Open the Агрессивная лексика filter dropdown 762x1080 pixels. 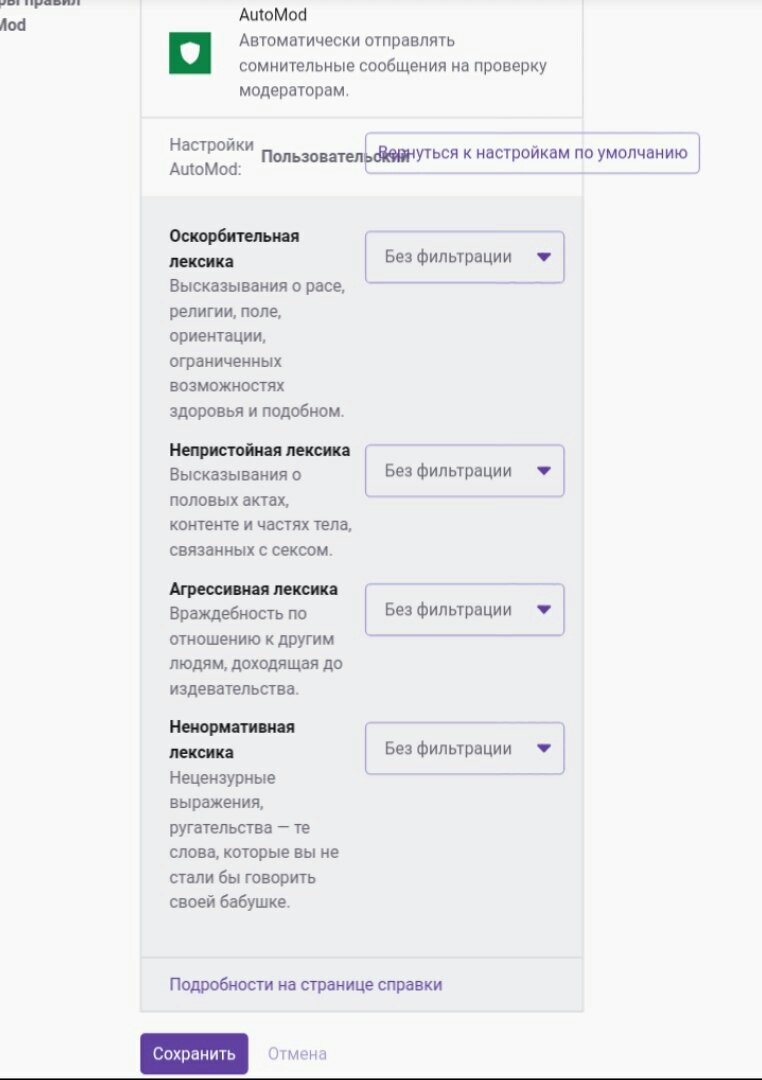(464, 610)
